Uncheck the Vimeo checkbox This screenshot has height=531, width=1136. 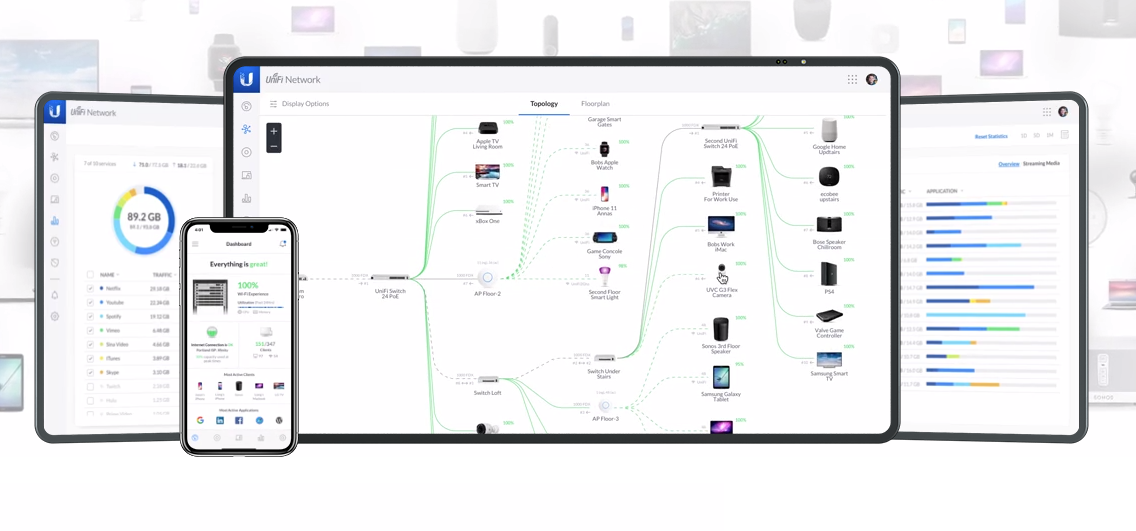pos(91,330)
